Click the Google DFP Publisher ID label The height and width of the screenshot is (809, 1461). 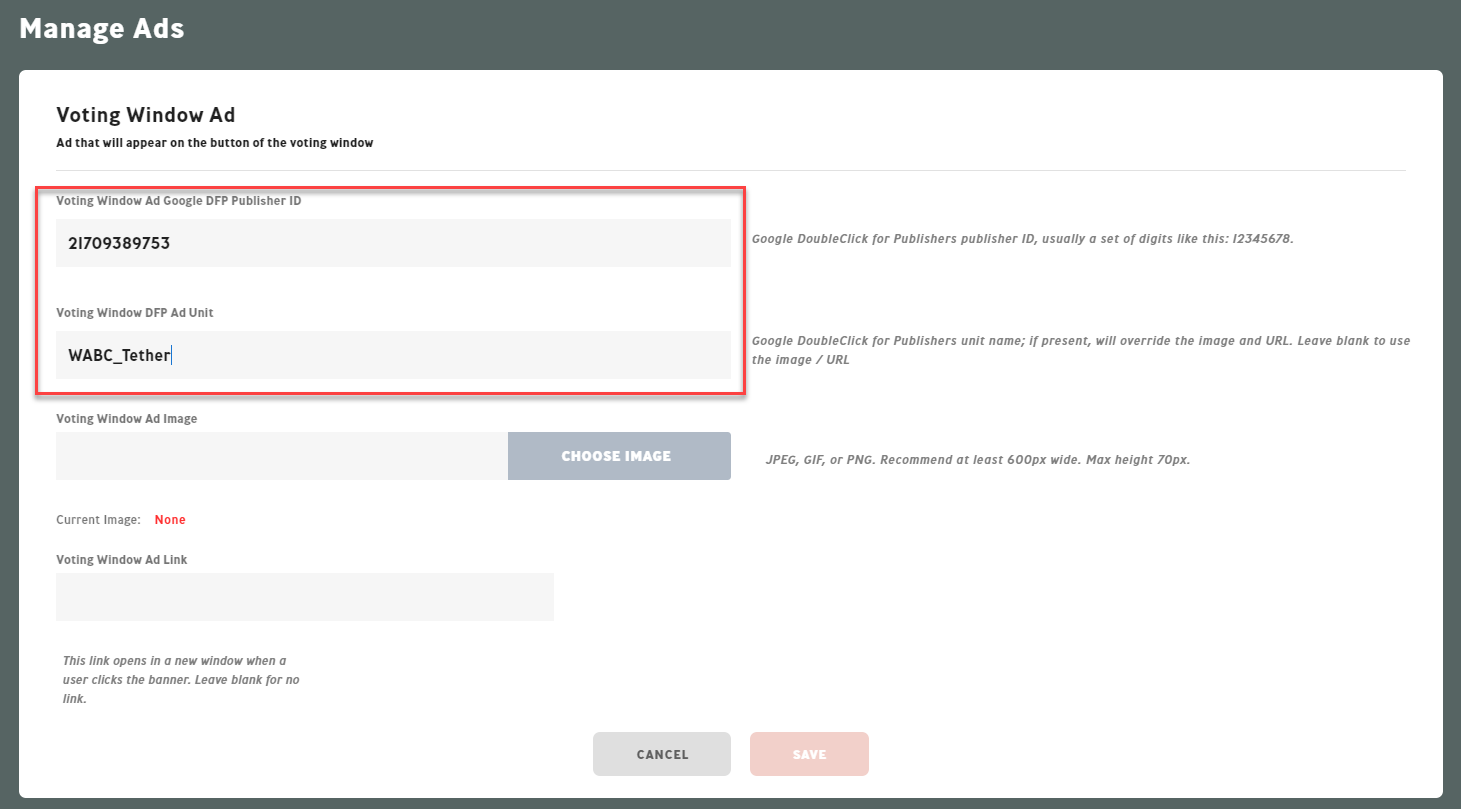(178, 200)
